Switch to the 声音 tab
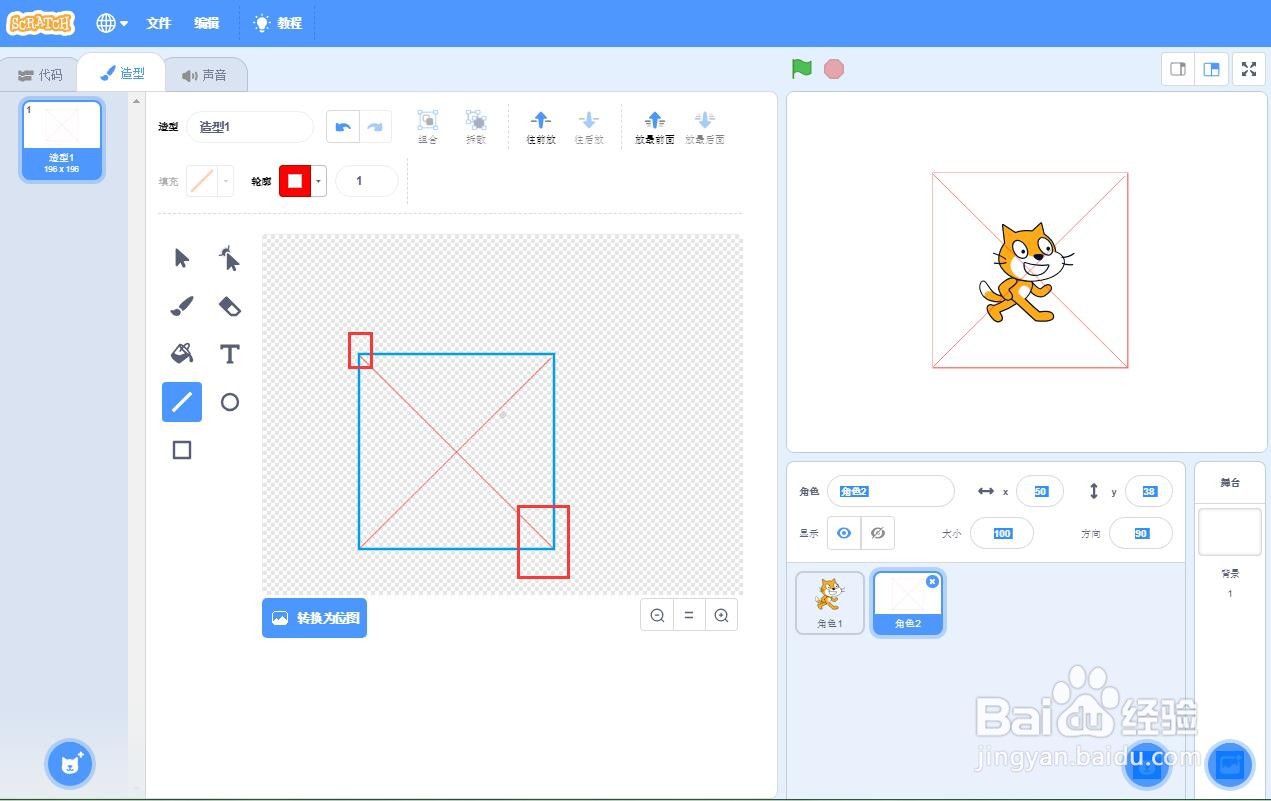The height and width of the screenshot is (801, 1271). 205,75
